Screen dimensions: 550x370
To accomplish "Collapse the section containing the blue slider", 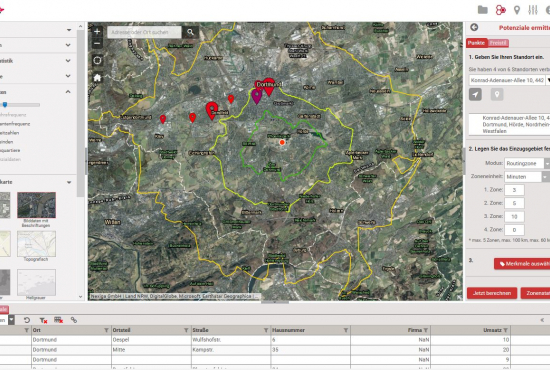I will (68, 92).
